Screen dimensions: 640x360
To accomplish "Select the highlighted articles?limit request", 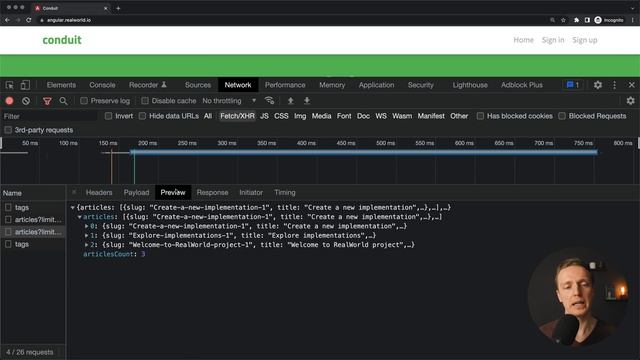I will point(33,232).
